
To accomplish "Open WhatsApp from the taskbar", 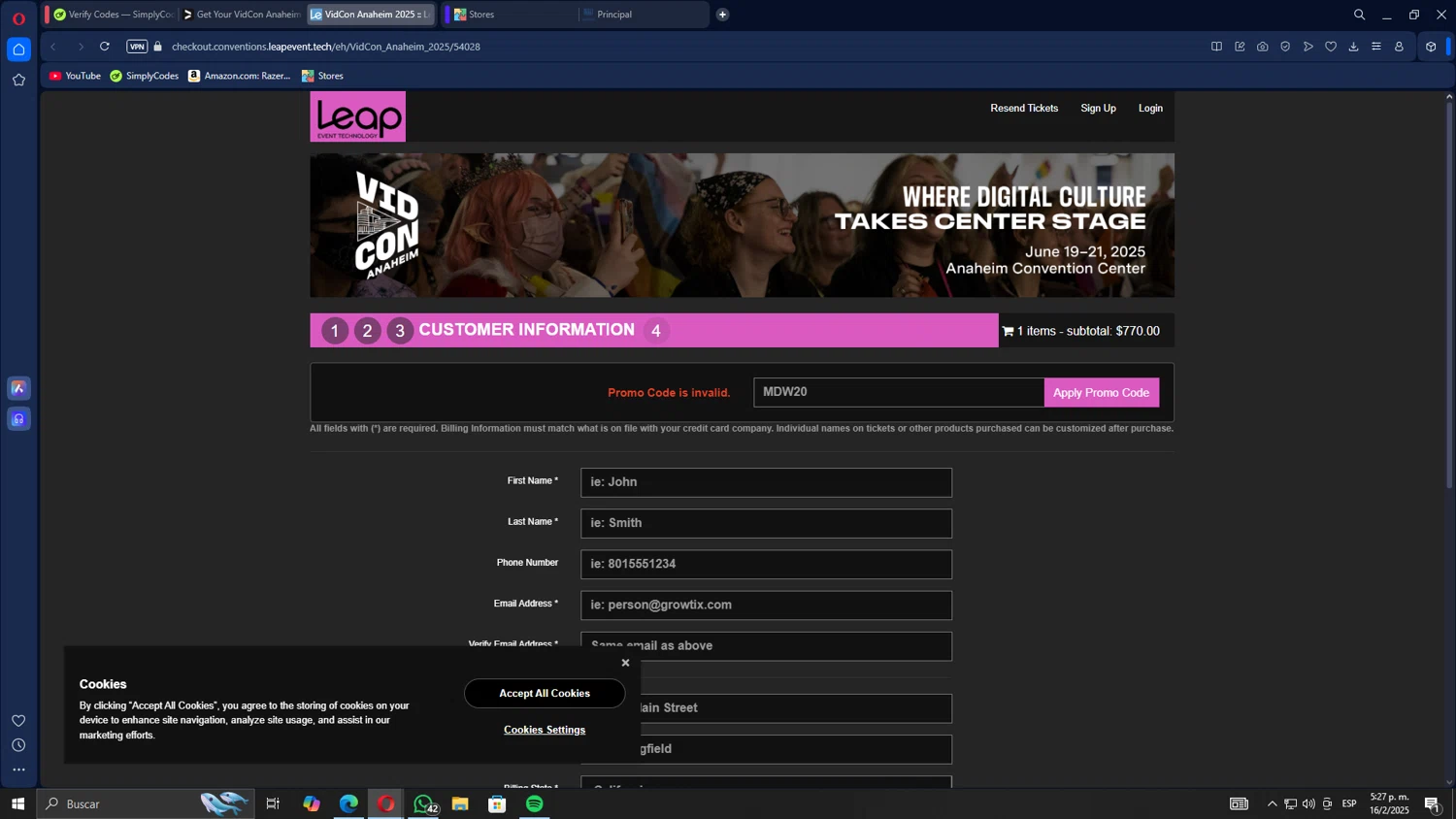I will (x=423, y=803).
